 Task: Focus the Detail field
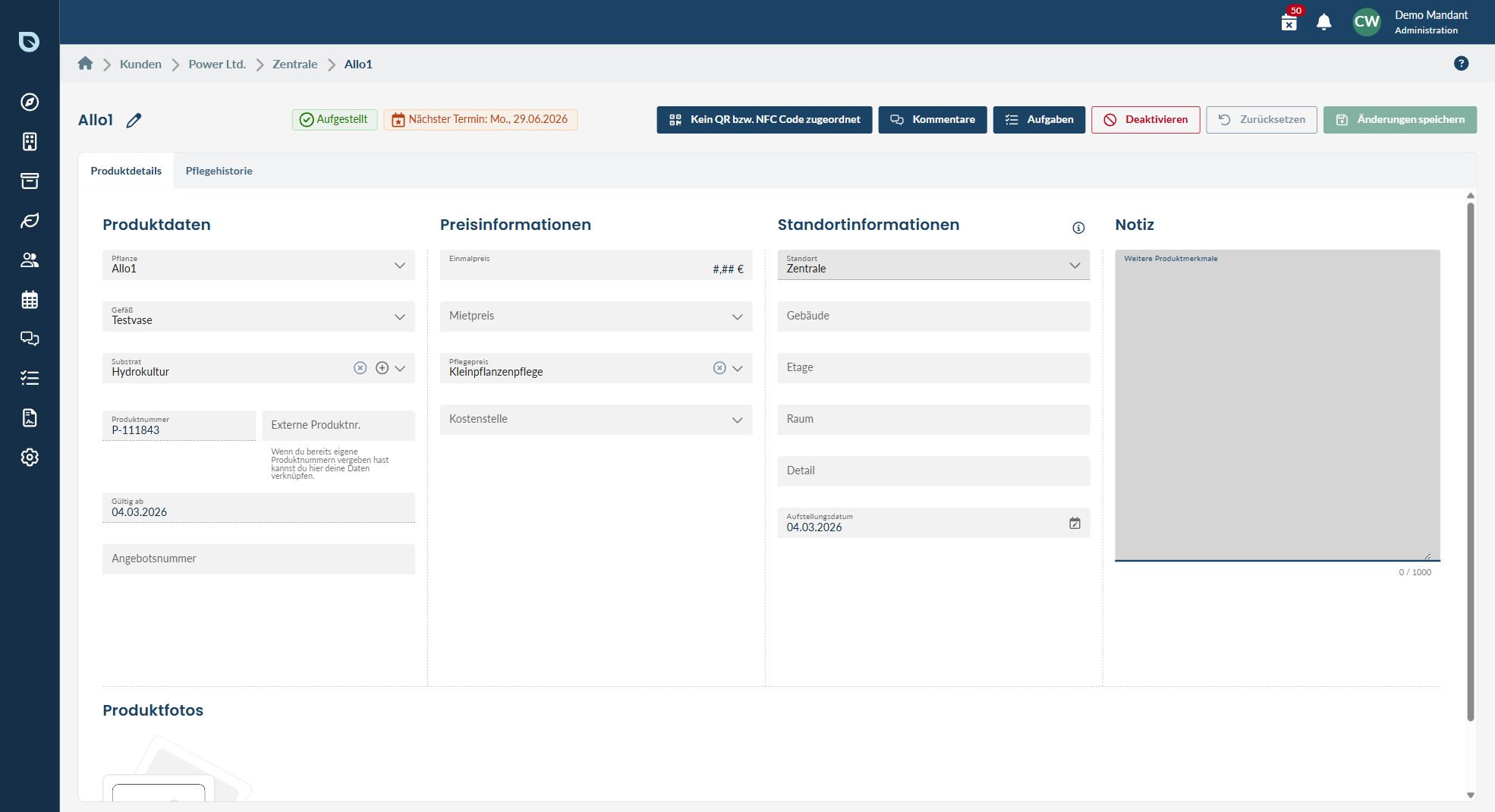(x=933, y=471)
